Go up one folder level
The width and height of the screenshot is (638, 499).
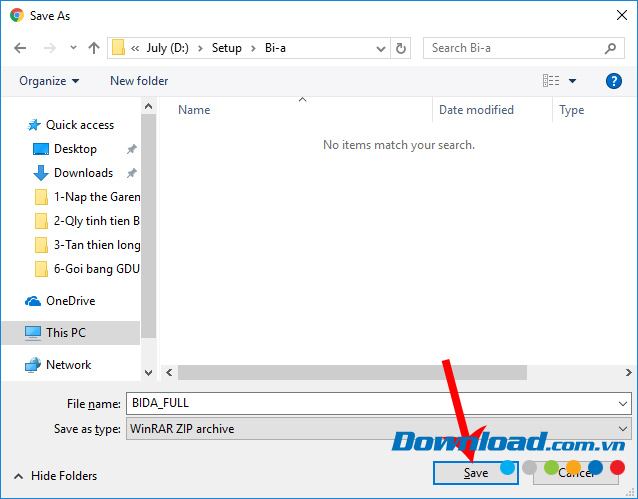coord(94,48)
